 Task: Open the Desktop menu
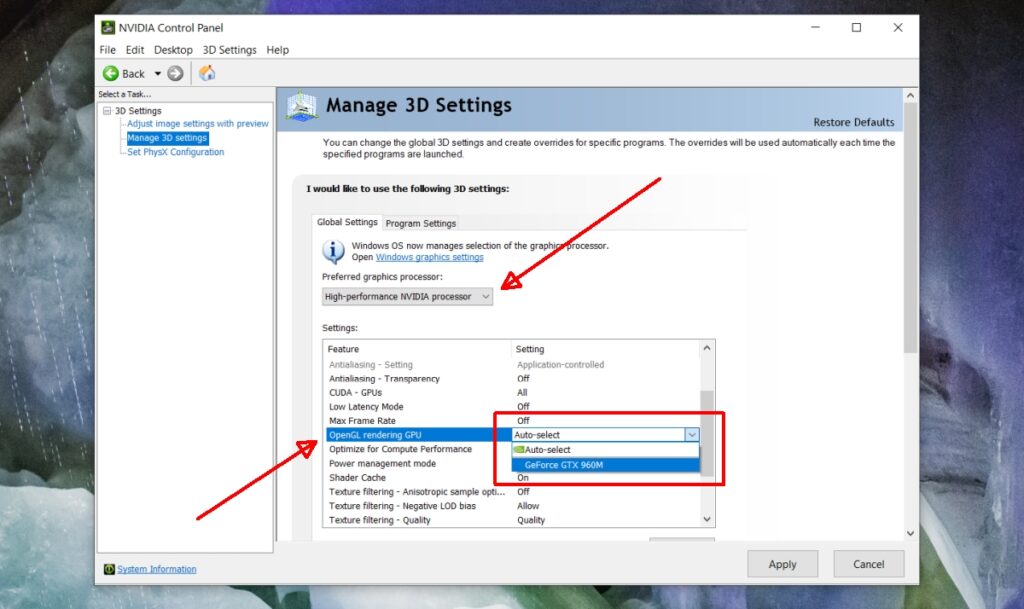[172, 49]
